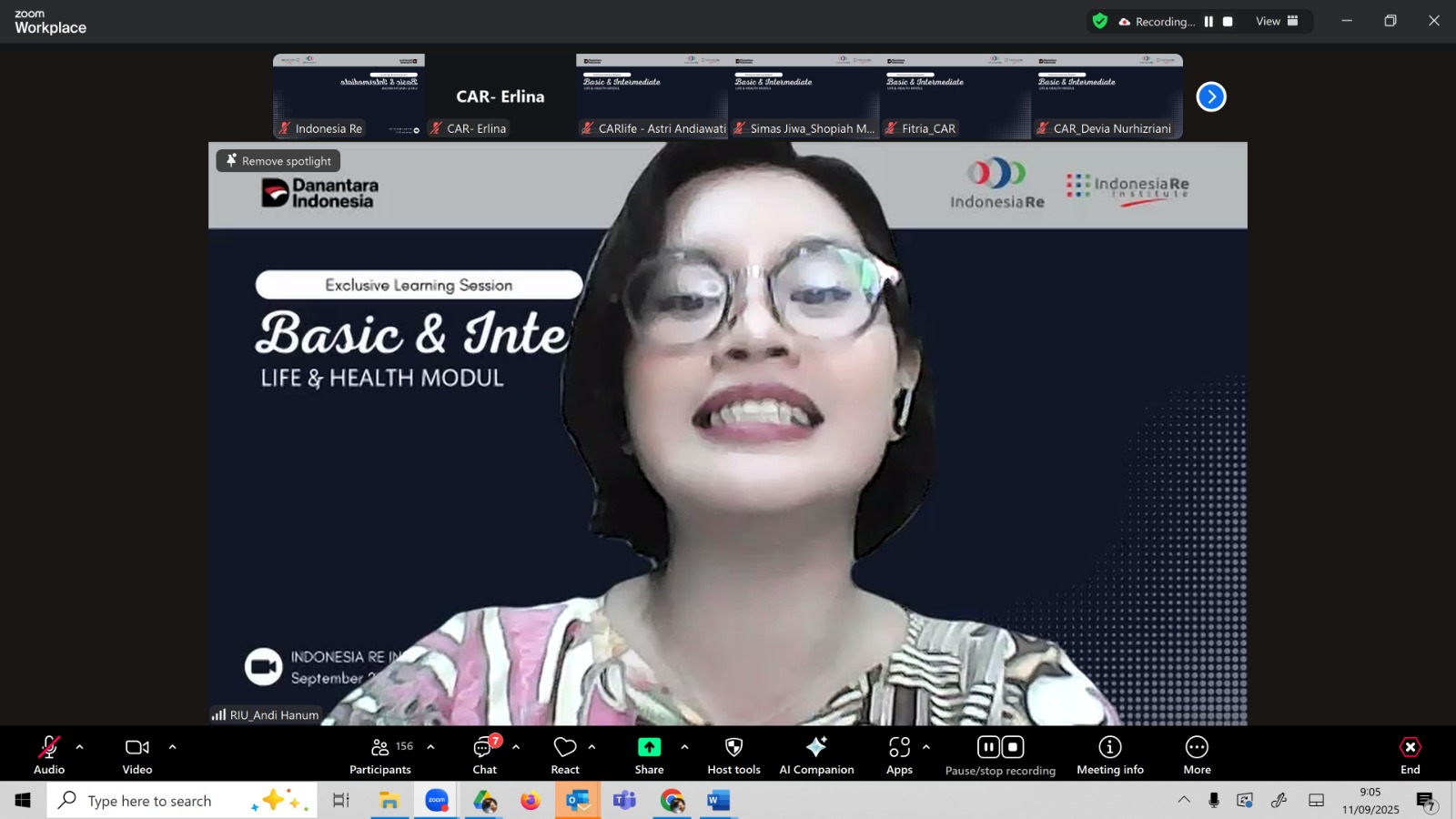Open the More options menu
The height and width of the screenshot is (819, 1456).
tap(1197, 754)
